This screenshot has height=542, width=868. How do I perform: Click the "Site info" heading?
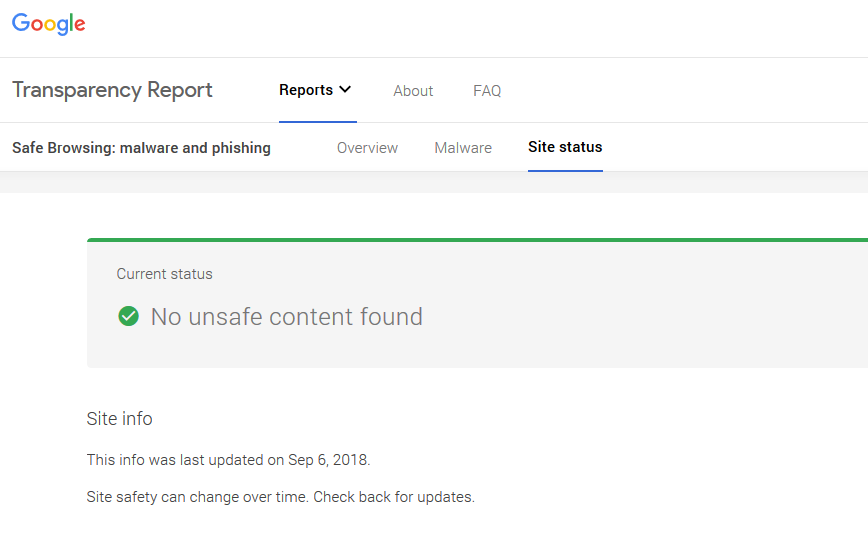point(120,419)
